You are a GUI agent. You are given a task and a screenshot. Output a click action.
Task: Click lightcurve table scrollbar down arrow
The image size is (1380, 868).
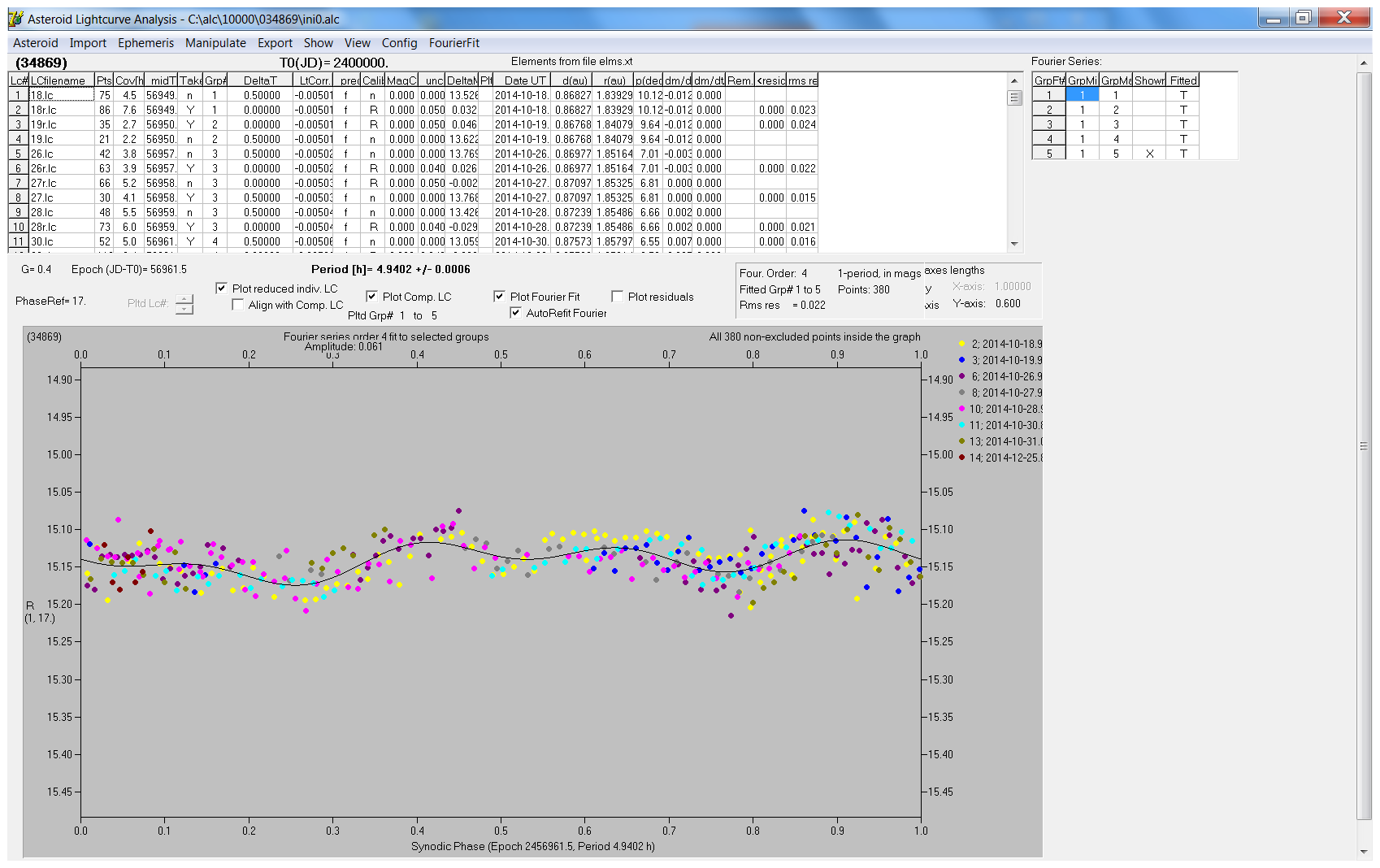(1014, 244)
